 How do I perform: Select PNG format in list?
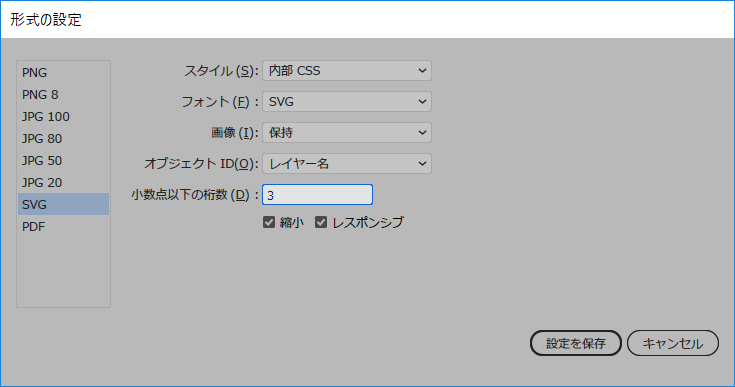click(x=63, y=73)
